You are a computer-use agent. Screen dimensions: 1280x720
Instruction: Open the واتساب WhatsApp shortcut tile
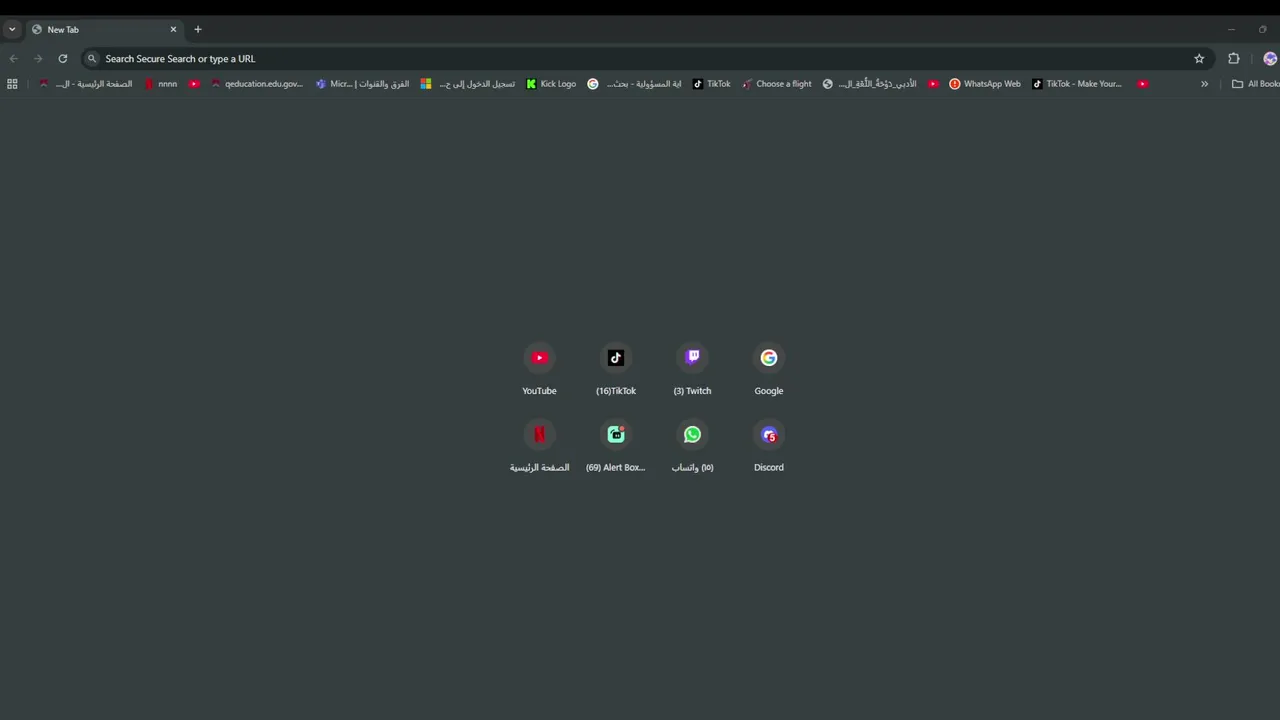click(x=692, y=446)
